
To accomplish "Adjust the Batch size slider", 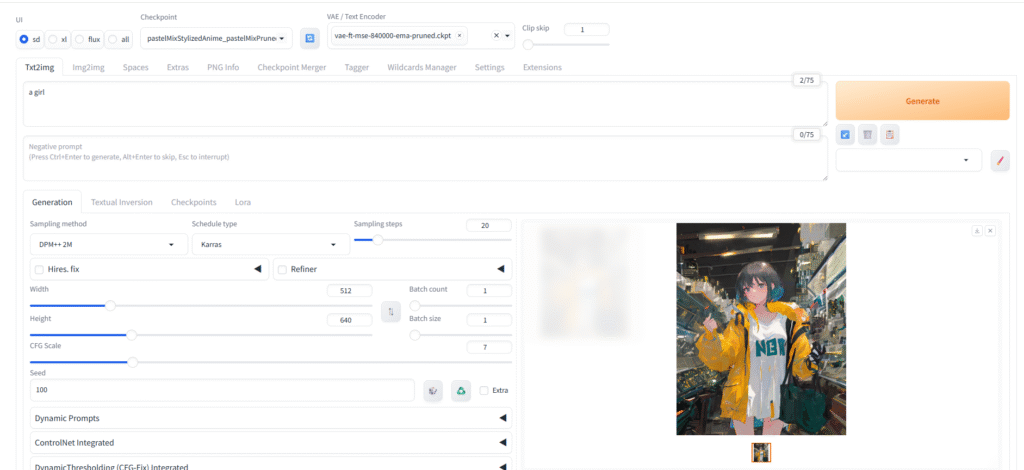I will click(x=460, y=335).
